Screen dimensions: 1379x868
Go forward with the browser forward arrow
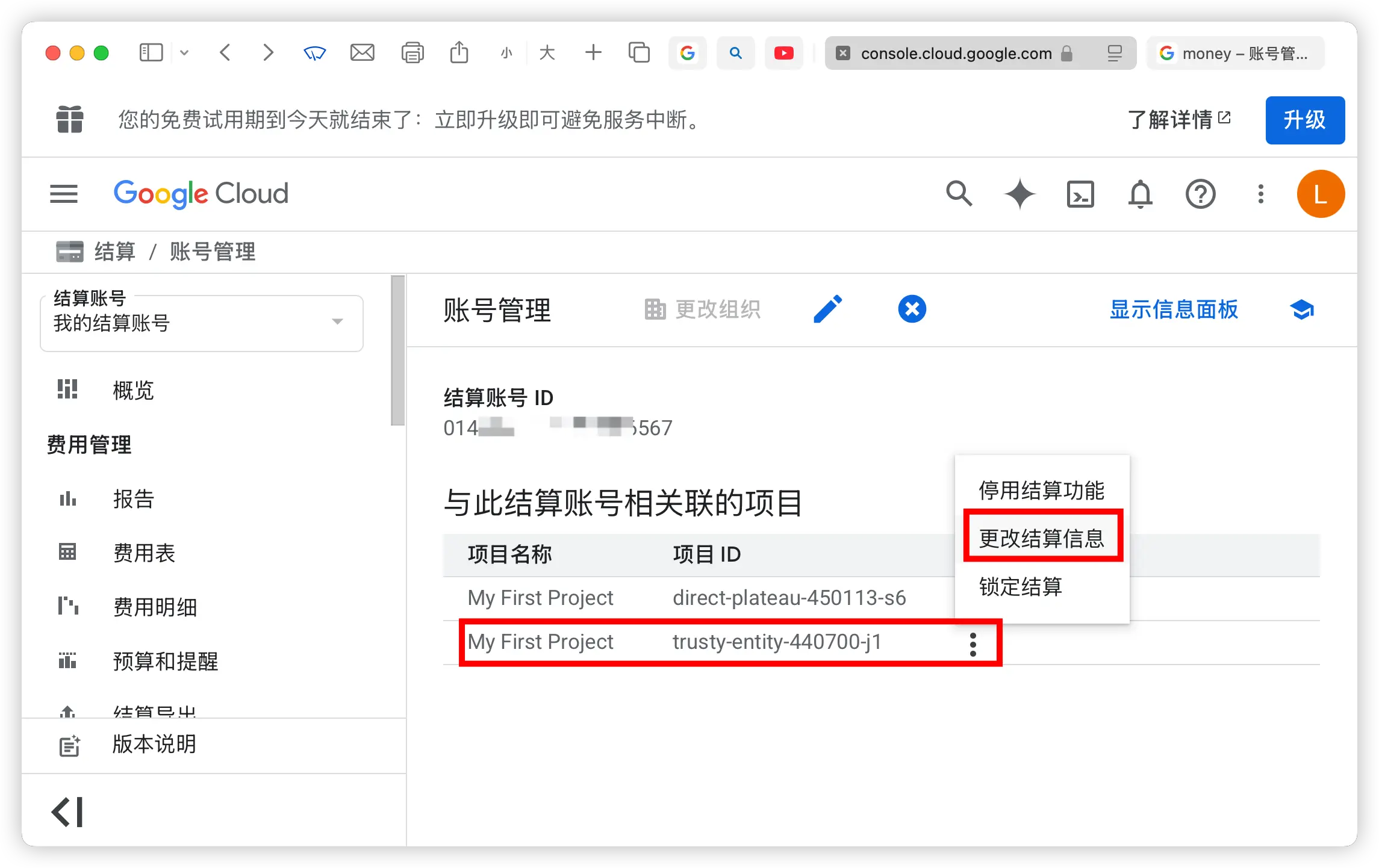[x=268, y=53]
